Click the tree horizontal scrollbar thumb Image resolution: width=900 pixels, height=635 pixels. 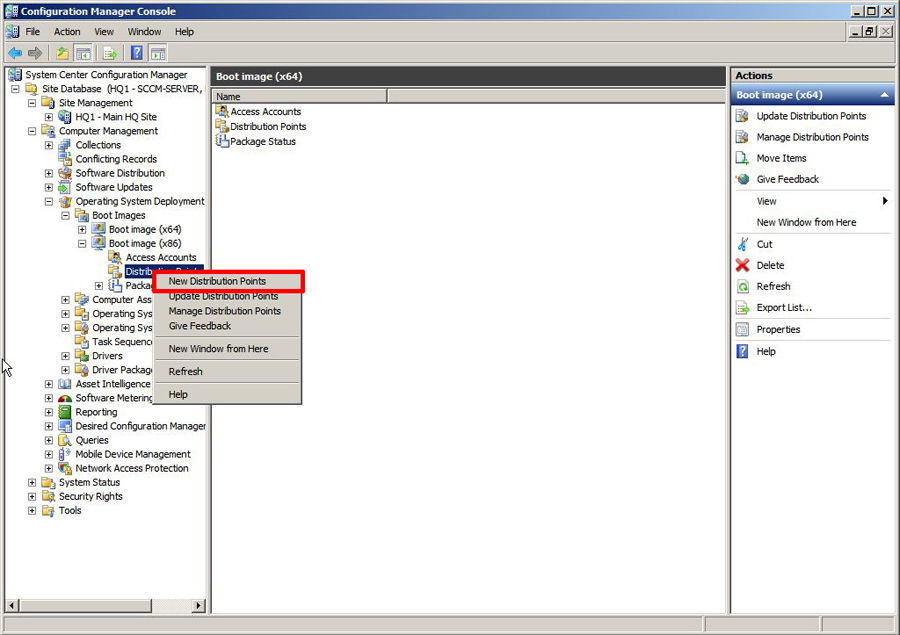[x=85, y=605]
